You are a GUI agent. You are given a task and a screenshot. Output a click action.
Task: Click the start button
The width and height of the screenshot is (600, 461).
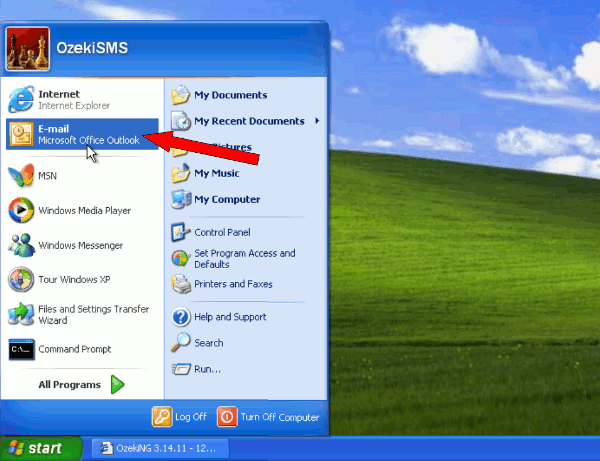pos(41,448)
